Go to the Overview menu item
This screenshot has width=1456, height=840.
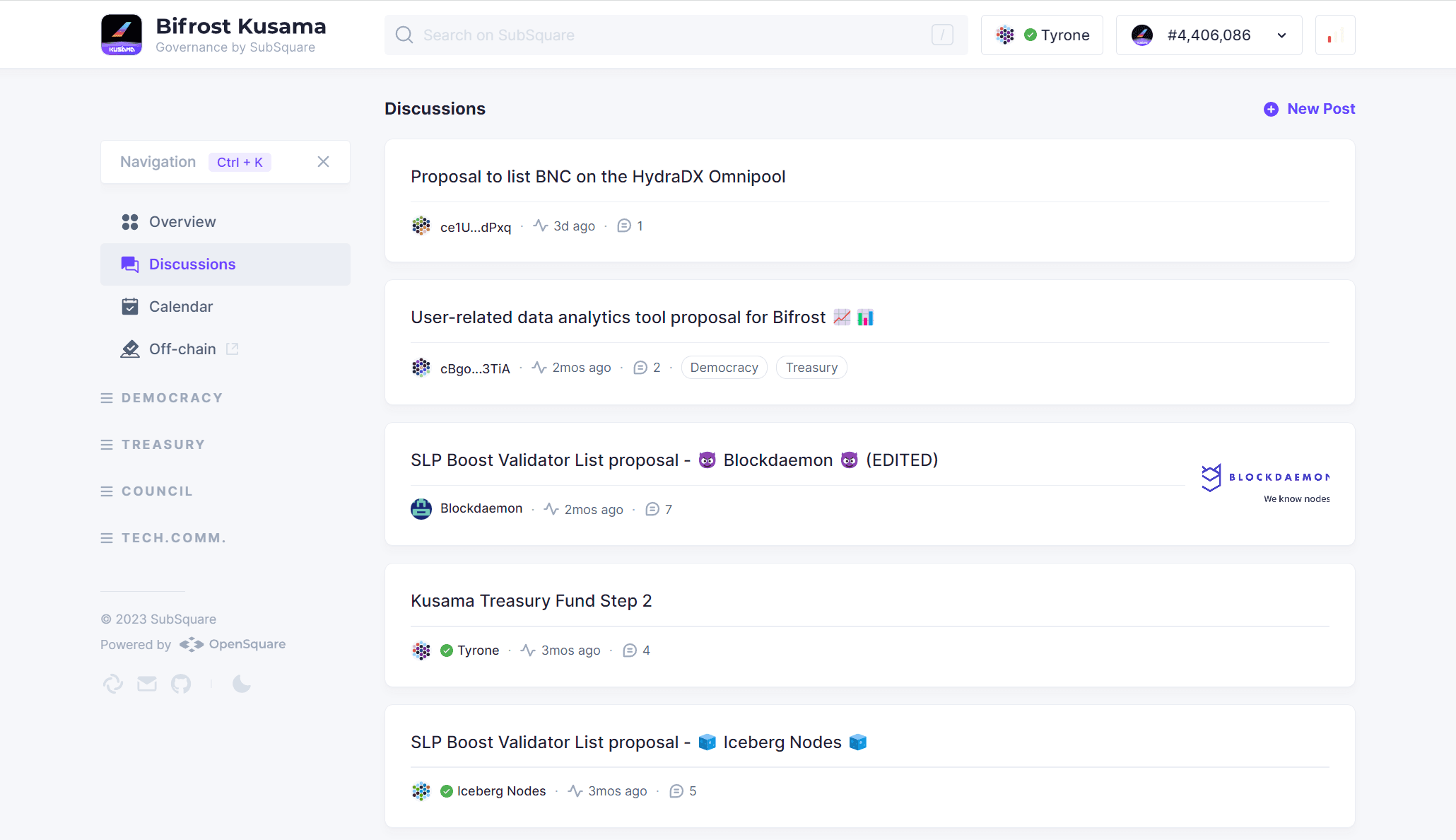(182, 222)
